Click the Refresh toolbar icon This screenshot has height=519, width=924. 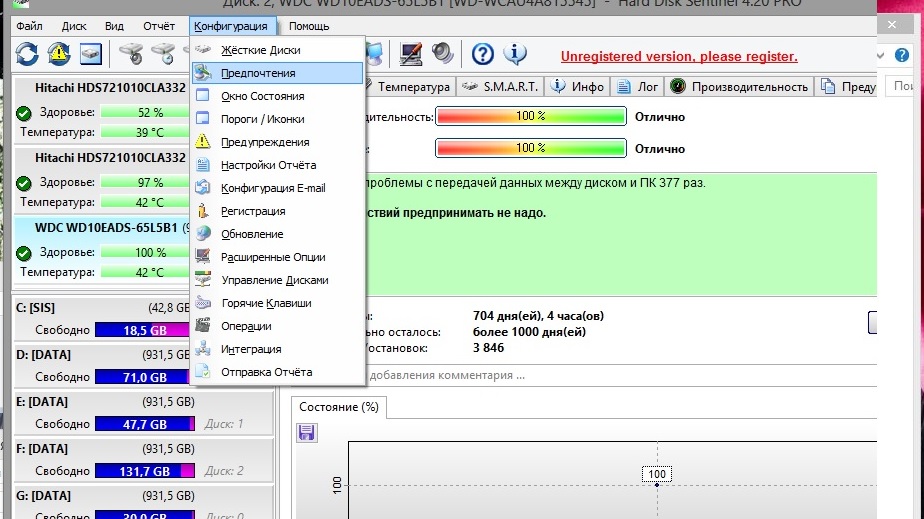tap(27, 54)
